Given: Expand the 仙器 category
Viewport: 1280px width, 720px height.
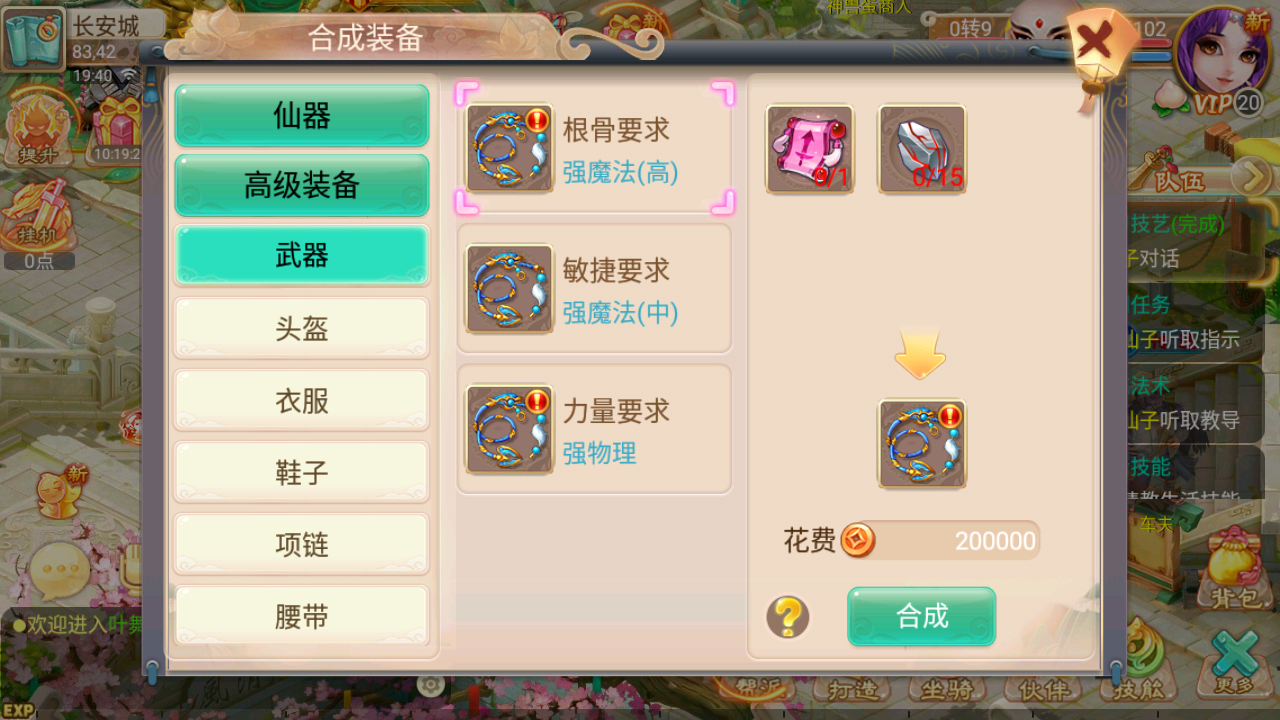Looking at the screenshot, I should coord(302,116).
